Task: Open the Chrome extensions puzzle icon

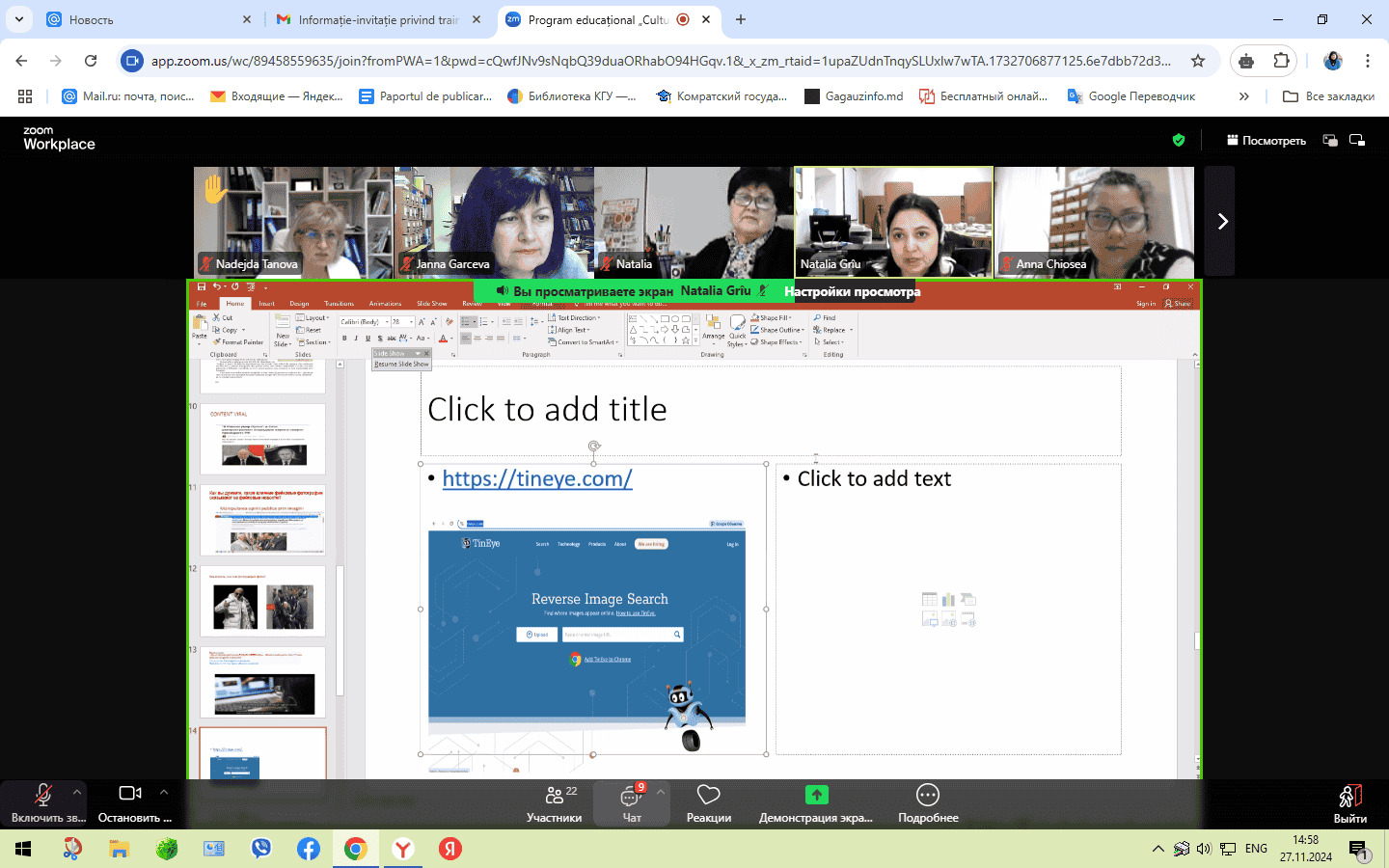Action: [1281, 61]
